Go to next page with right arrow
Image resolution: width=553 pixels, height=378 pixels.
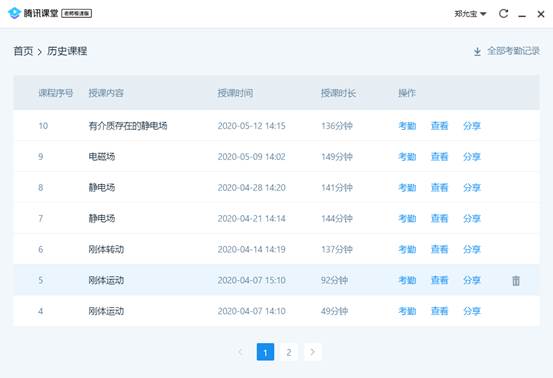click(x=312, y=352)
